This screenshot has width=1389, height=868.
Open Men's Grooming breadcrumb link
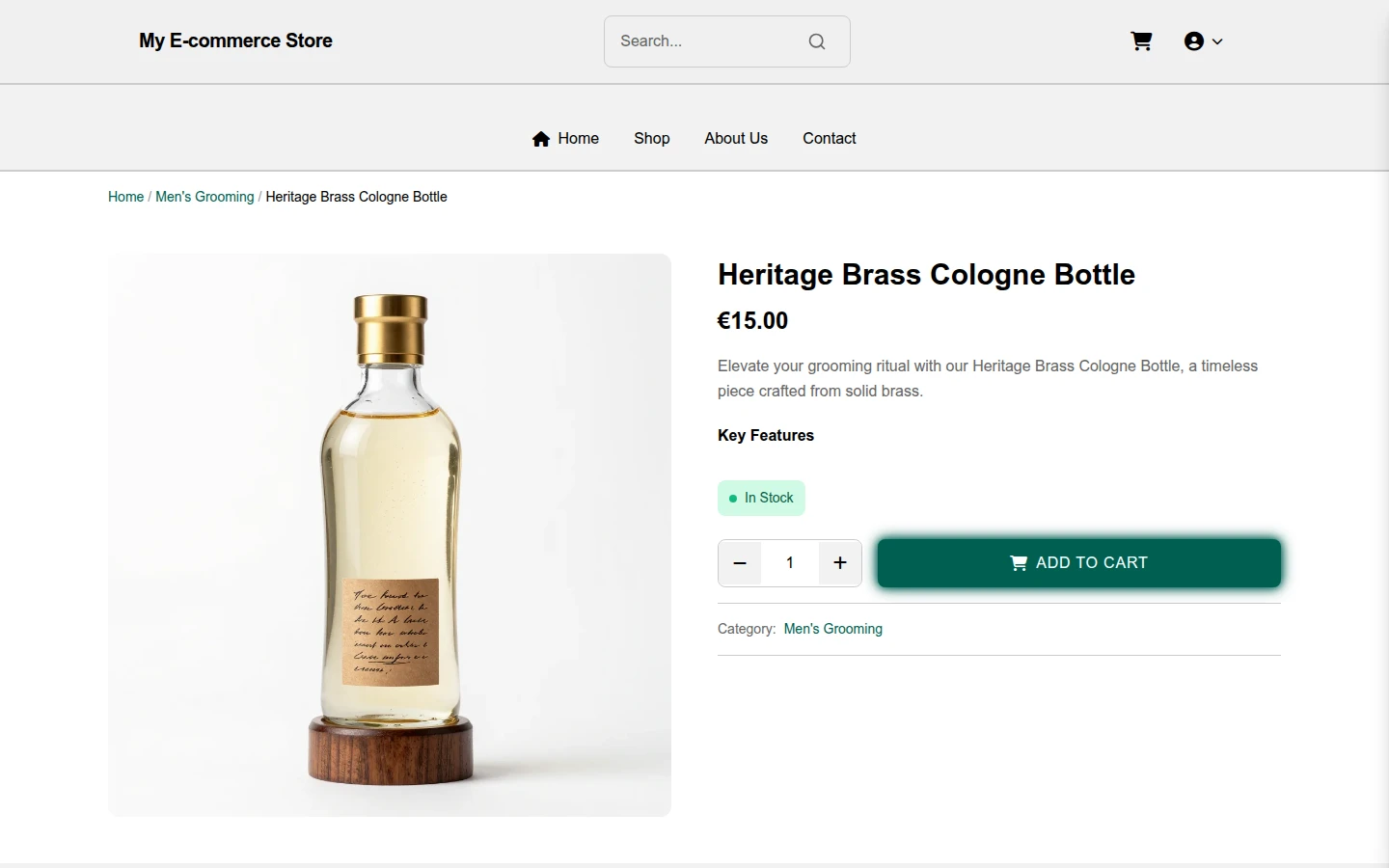(x=204, y=197)
